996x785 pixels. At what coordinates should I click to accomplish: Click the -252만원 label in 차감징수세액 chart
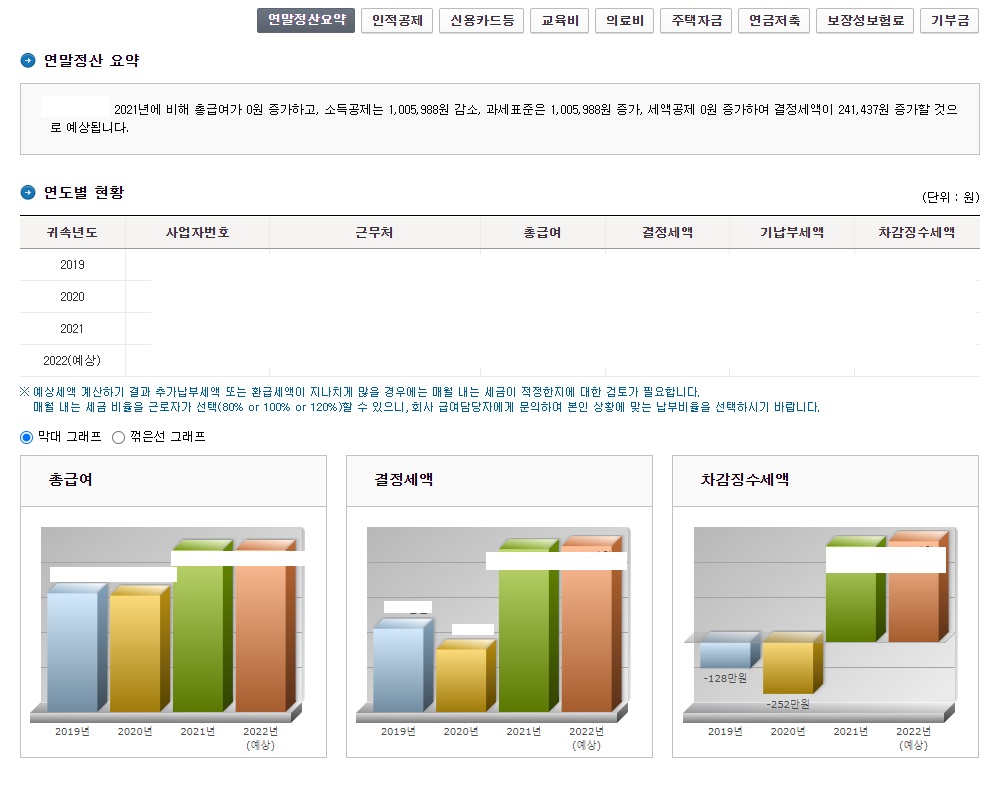(788, 704)
